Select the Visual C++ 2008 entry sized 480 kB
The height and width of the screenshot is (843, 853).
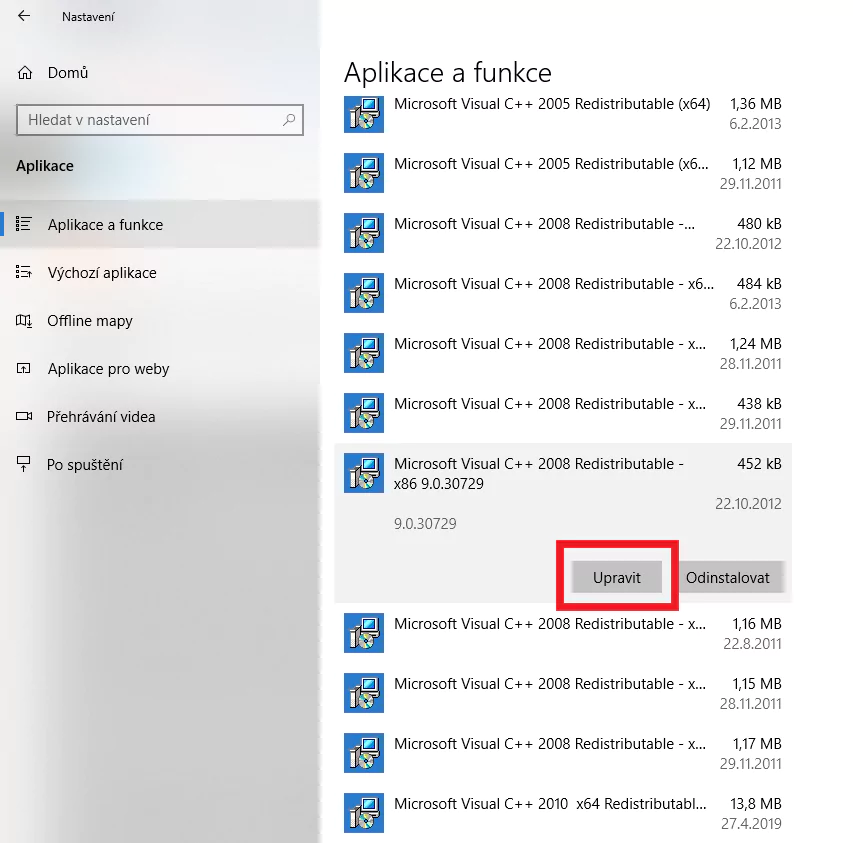[x=563, y=233]
